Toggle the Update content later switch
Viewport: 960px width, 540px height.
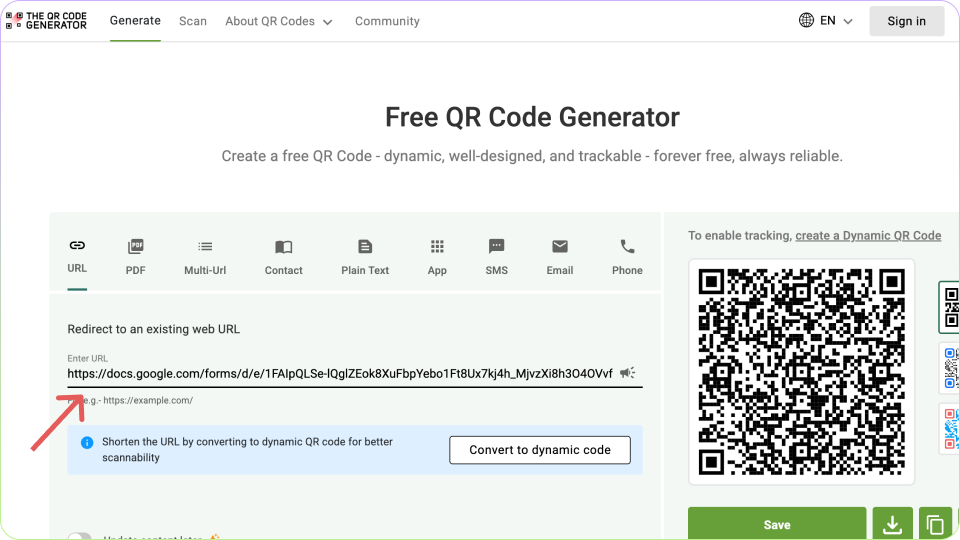point(80,537)
